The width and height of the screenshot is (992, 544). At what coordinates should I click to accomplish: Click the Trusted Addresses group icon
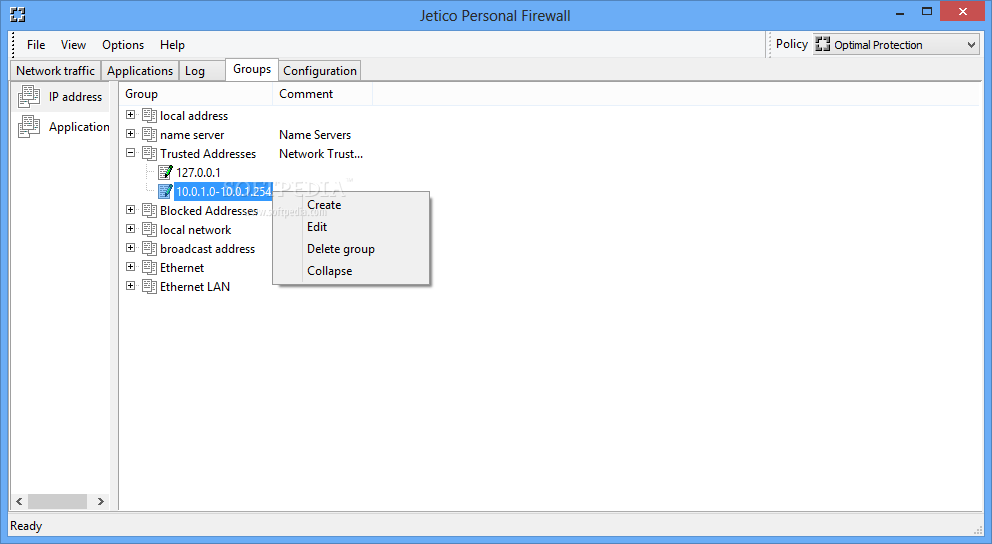149,153
